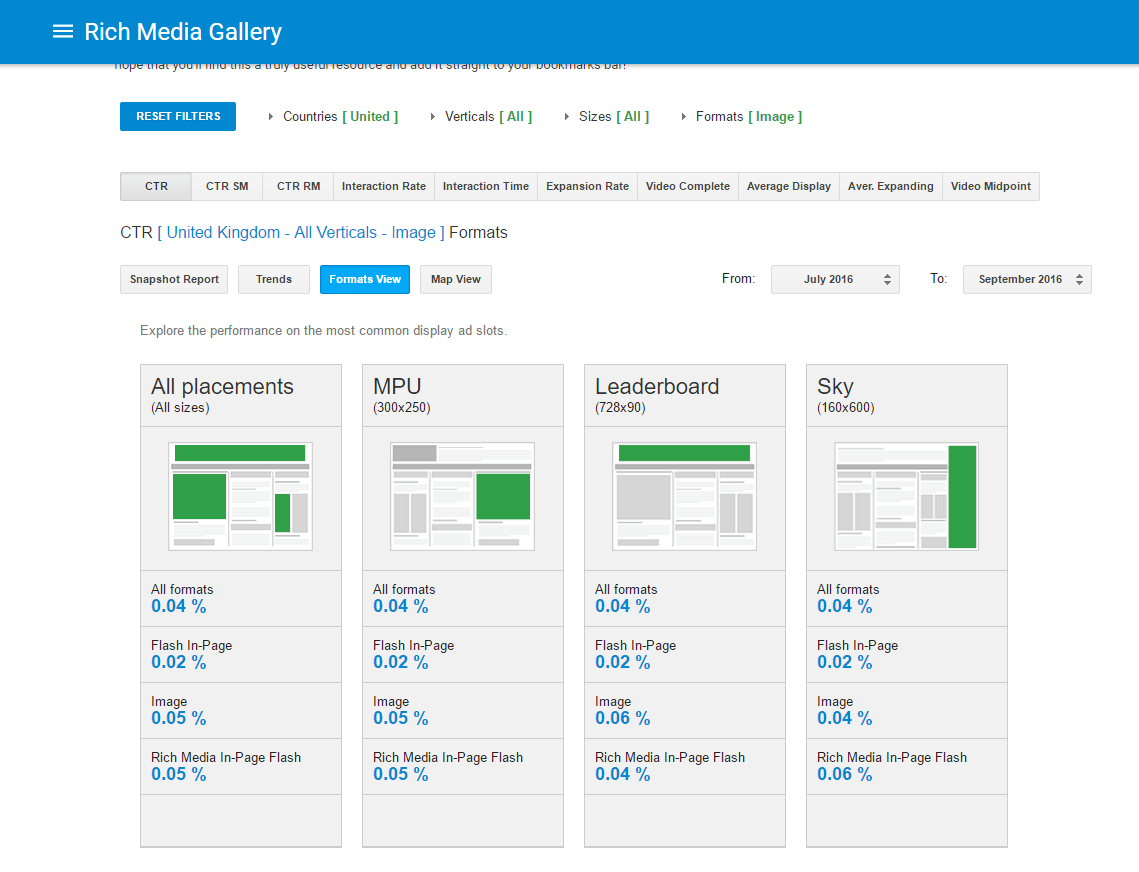Select the Video Complete tab
The image size is (1139, 872).
pos(687,186)
